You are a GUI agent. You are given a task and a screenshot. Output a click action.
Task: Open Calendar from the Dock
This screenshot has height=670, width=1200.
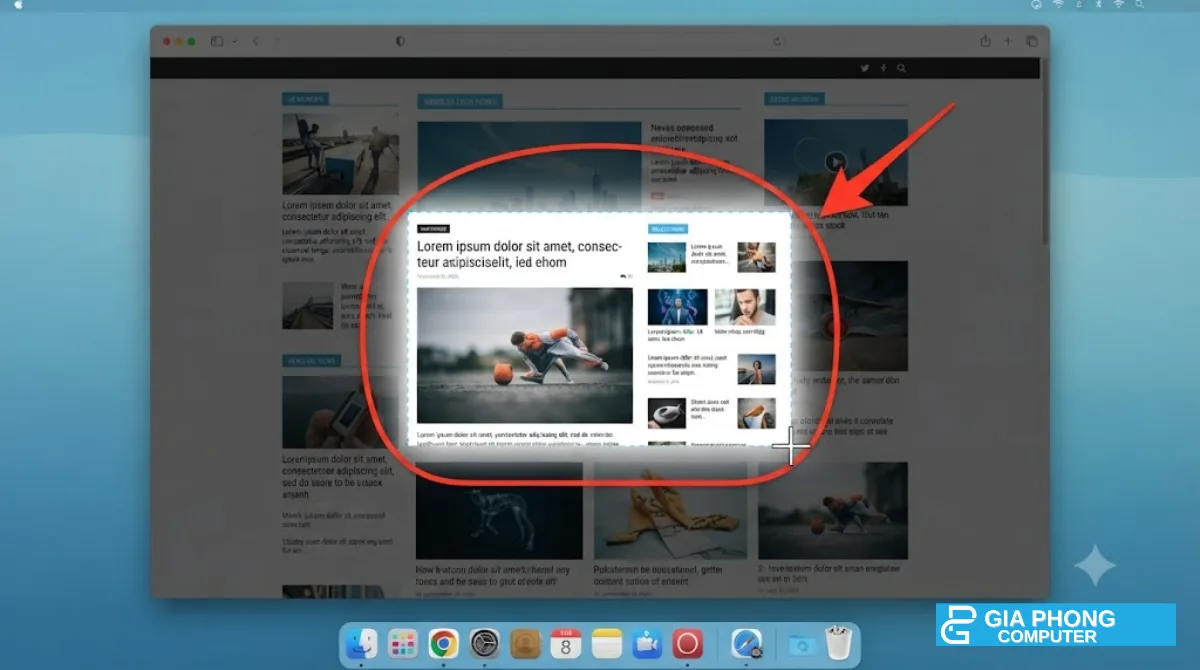(566, 645)
